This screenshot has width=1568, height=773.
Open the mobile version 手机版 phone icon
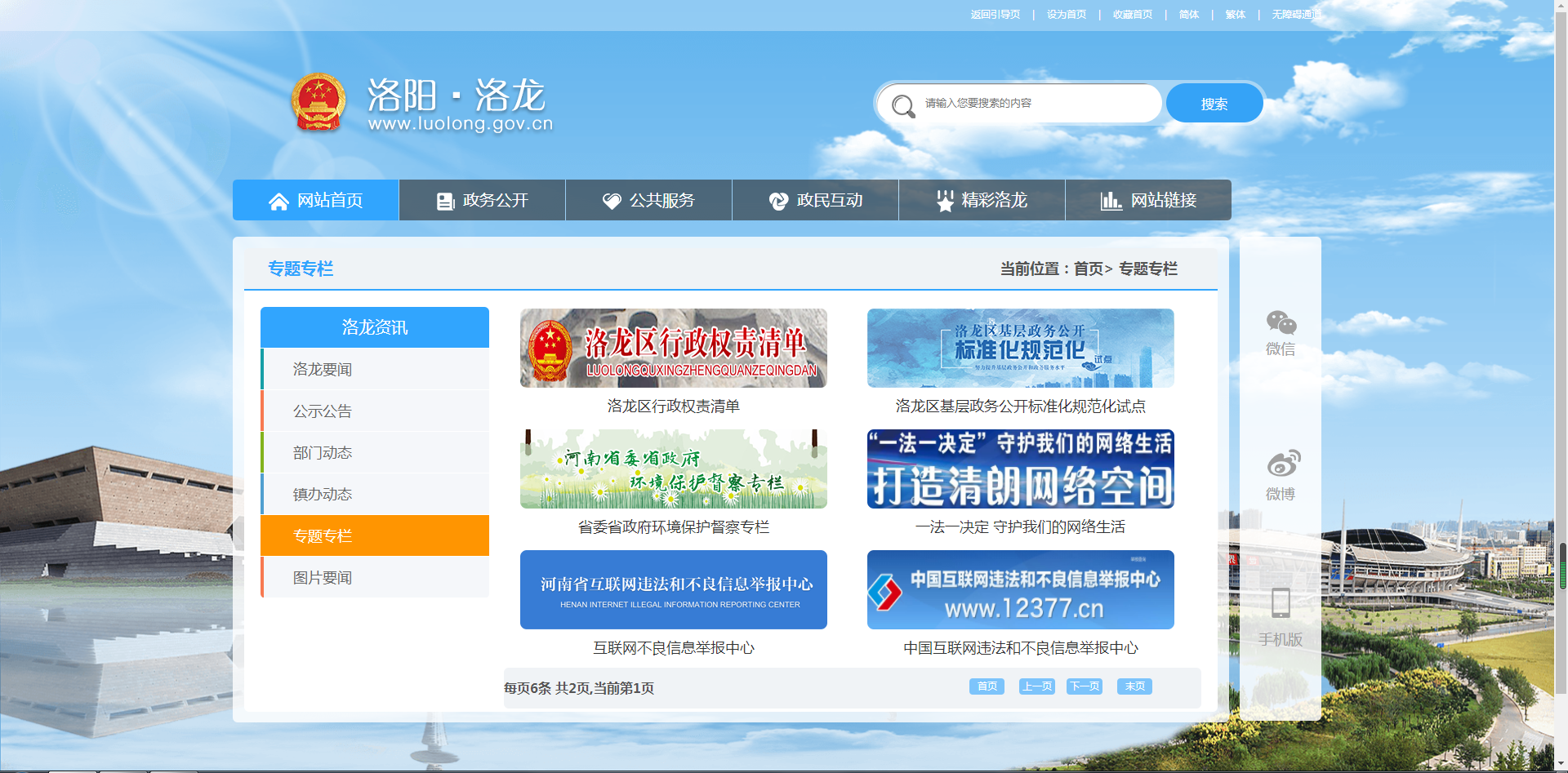(1281, 602)
